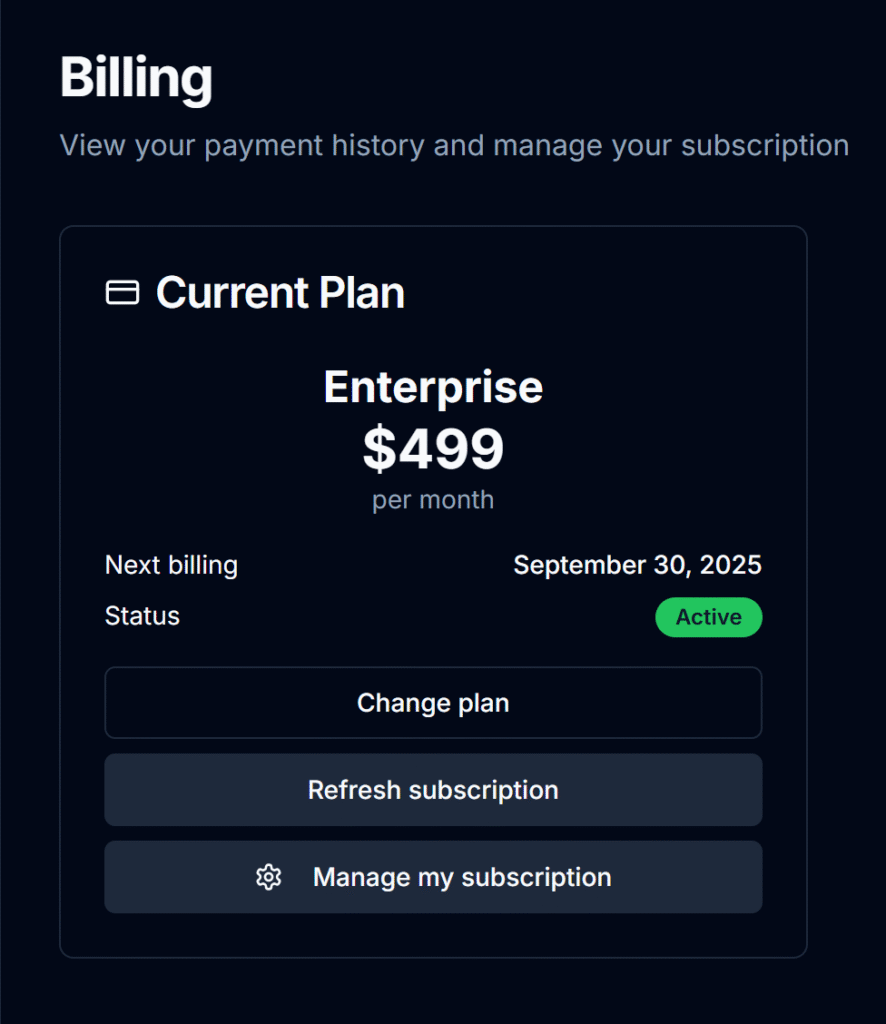Click the year 2025 in billing date
Image resolution: width=886 pixels, height=1024 pixels.
(731, 565)
